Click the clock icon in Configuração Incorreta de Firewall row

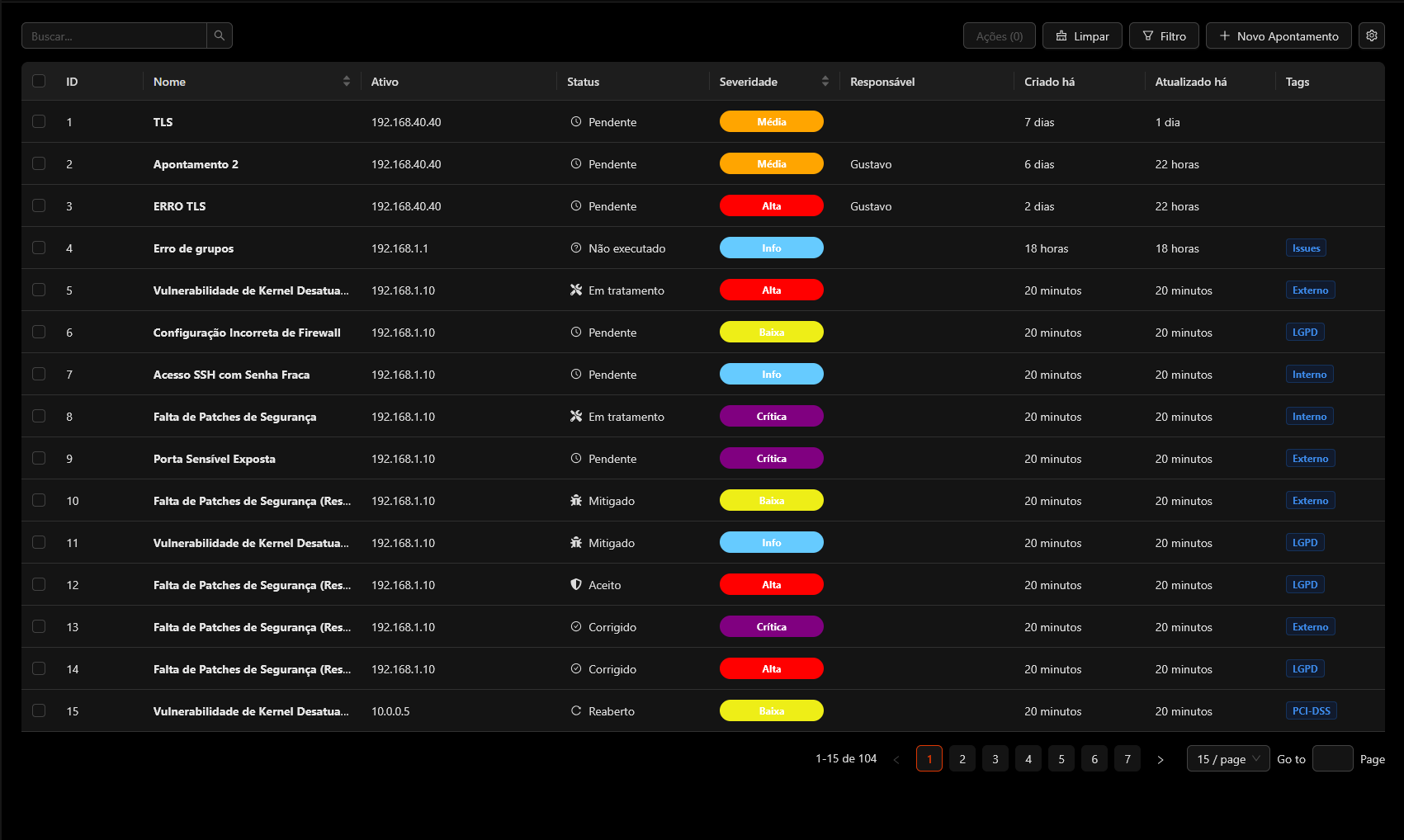tap(576, 332)
